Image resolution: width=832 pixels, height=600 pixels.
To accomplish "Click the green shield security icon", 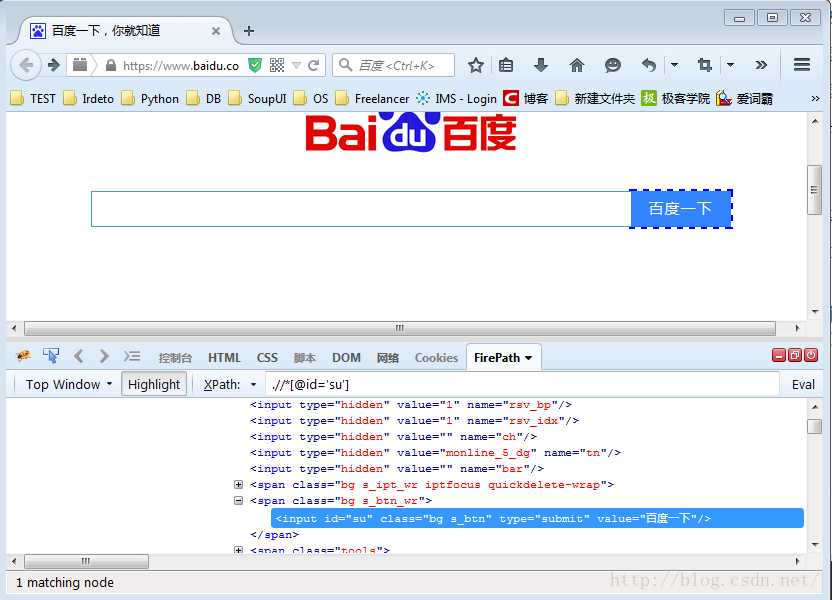I will click(x=255, y=65).
